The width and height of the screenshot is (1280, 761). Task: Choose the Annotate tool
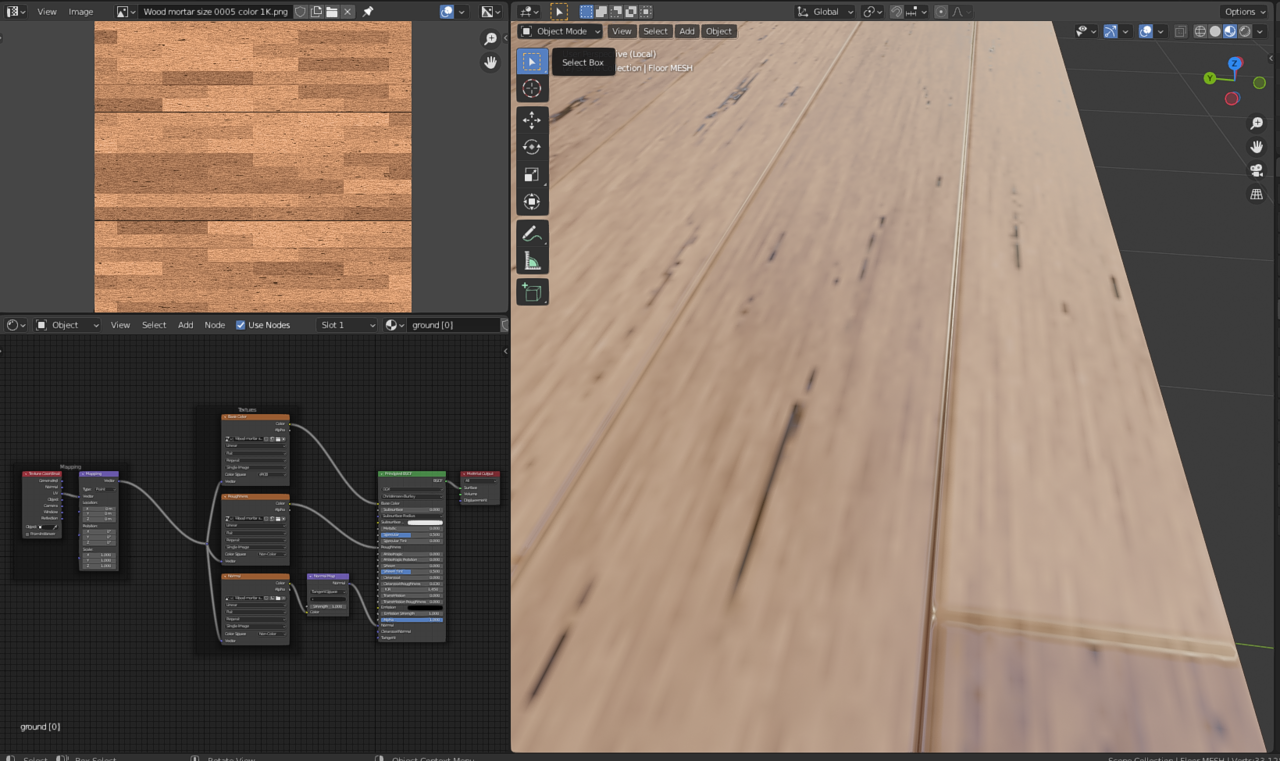(532, 234)
